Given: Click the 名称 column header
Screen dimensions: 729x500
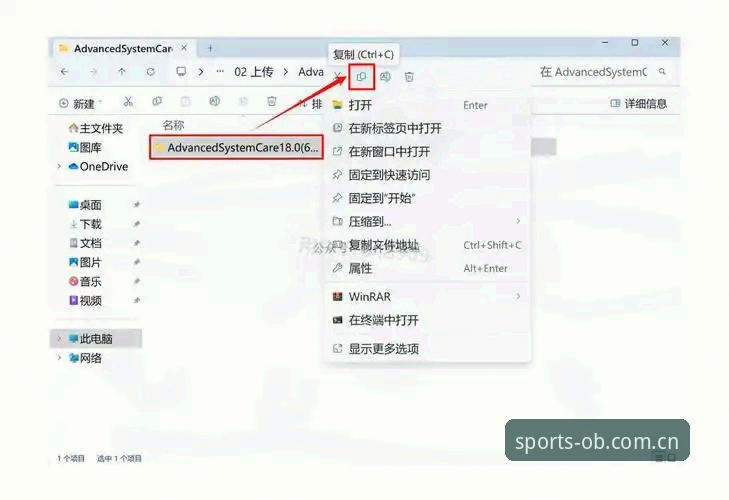Looking at the screenshot, I should pyautogui.click(x=173, y=125).
